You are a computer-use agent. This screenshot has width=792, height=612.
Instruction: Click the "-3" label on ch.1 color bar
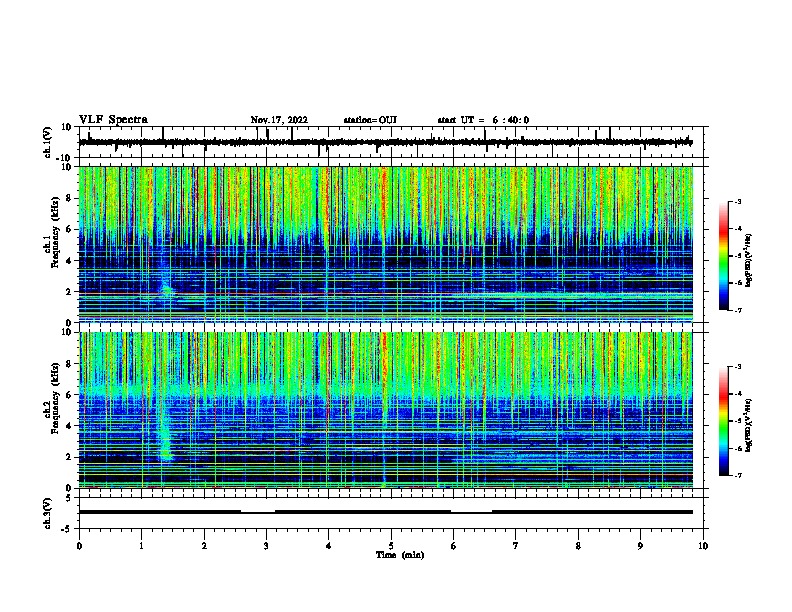(738, 201)
